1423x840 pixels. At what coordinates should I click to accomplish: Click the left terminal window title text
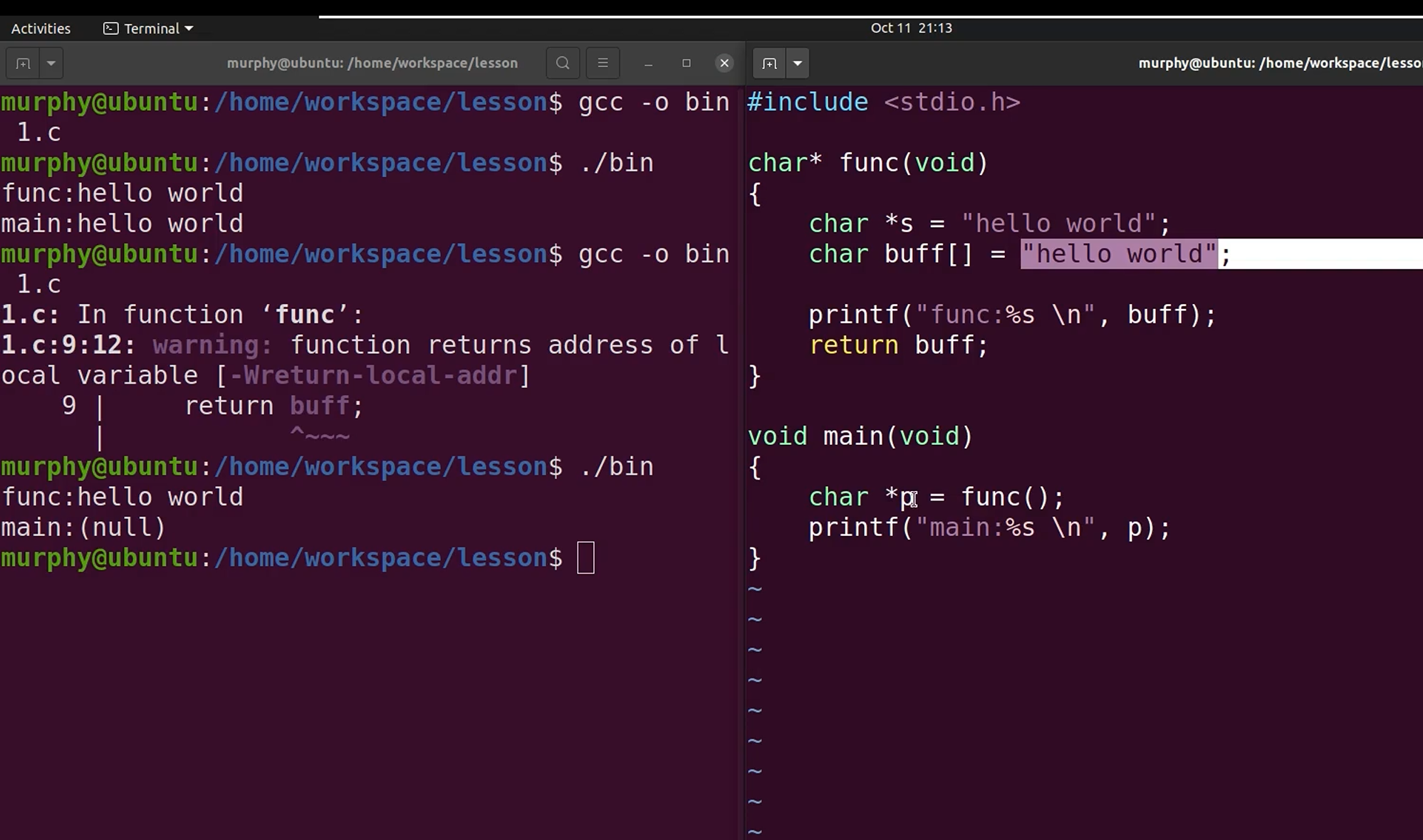click(372, 63)
